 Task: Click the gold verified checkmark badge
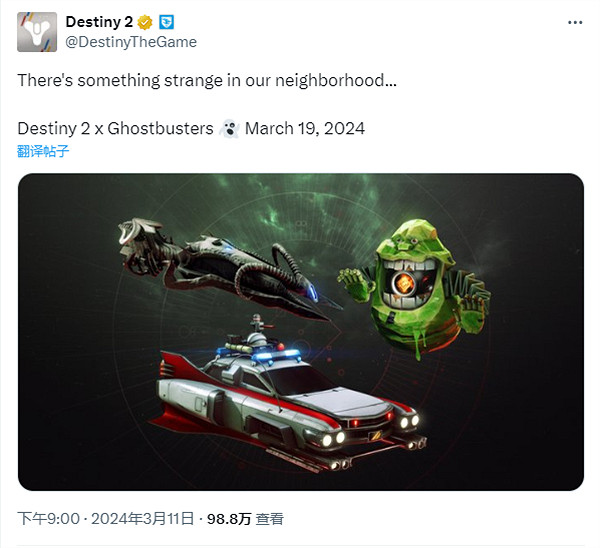tap(145, 22)
